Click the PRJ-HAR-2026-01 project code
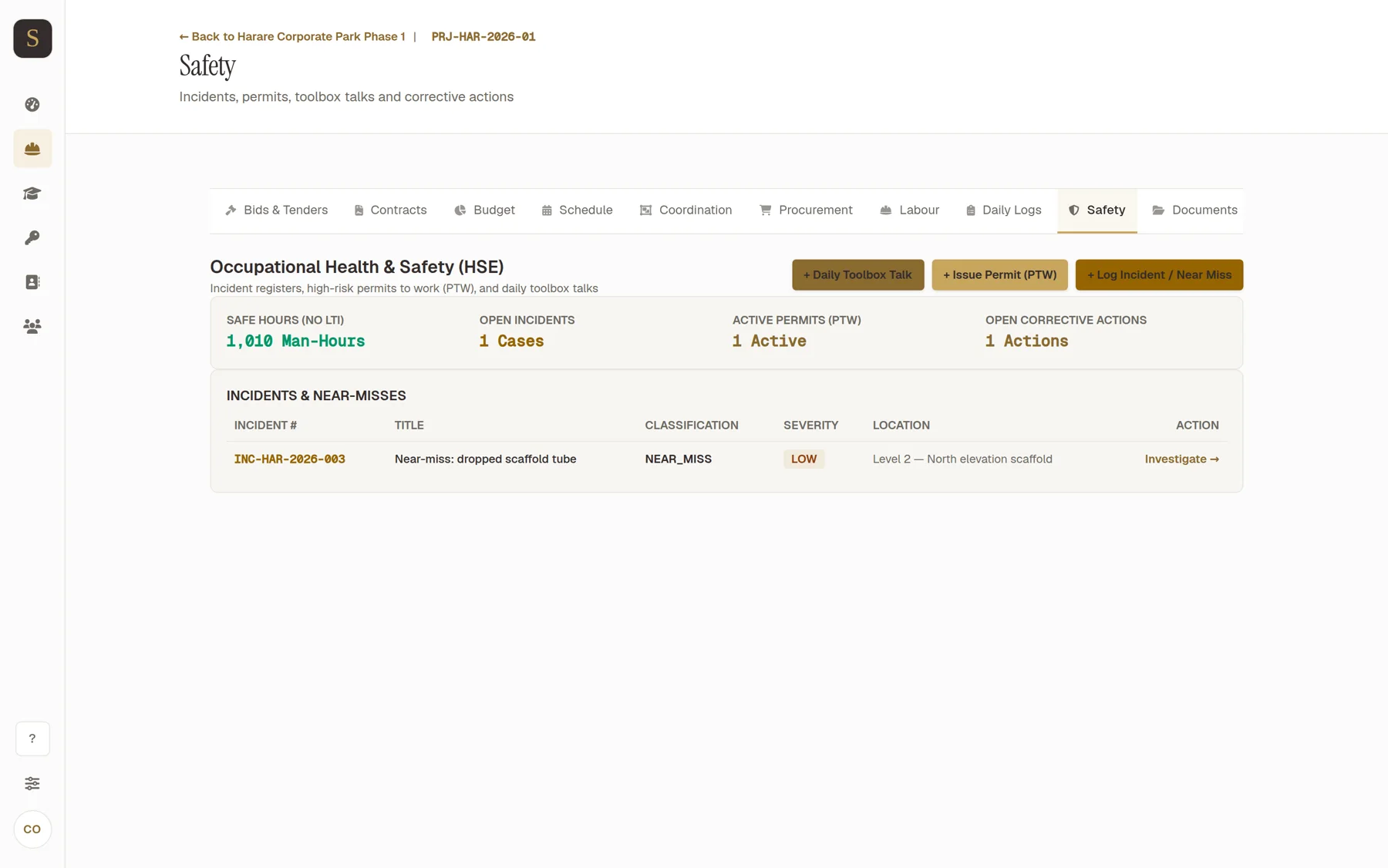The height and width of the screenshot is (868, 1388). pos(483,37)
